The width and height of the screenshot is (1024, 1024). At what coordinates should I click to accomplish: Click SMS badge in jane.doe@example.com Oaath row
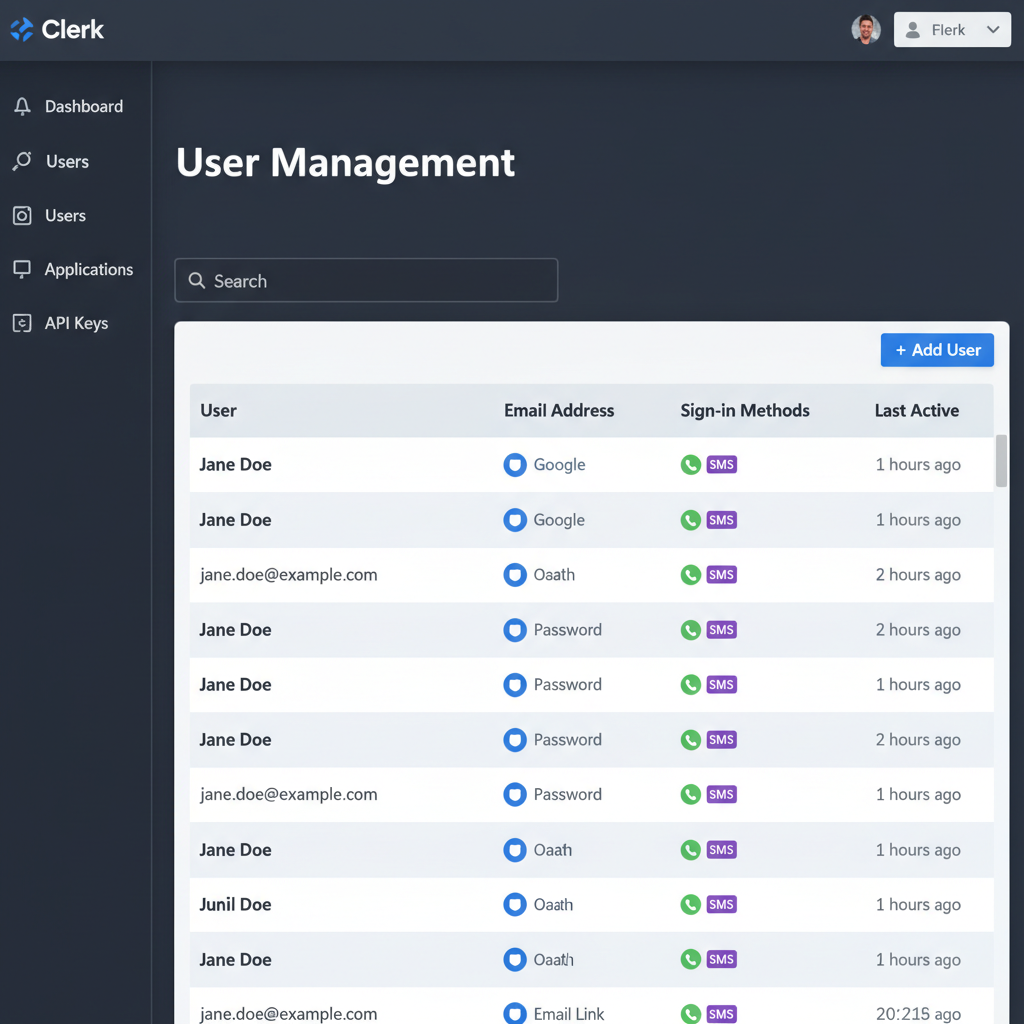[x=721, y=575]
